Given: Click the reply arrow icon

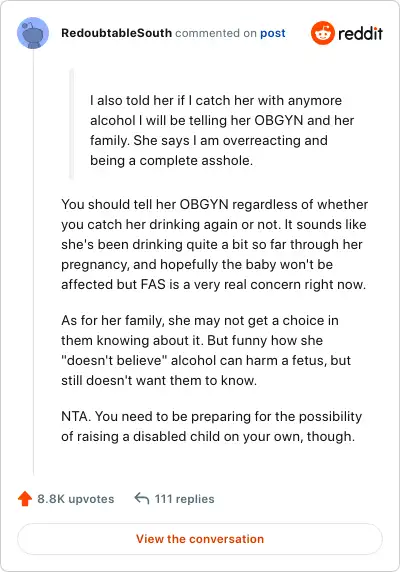Looking at the screenshot, I should point(141,498).
